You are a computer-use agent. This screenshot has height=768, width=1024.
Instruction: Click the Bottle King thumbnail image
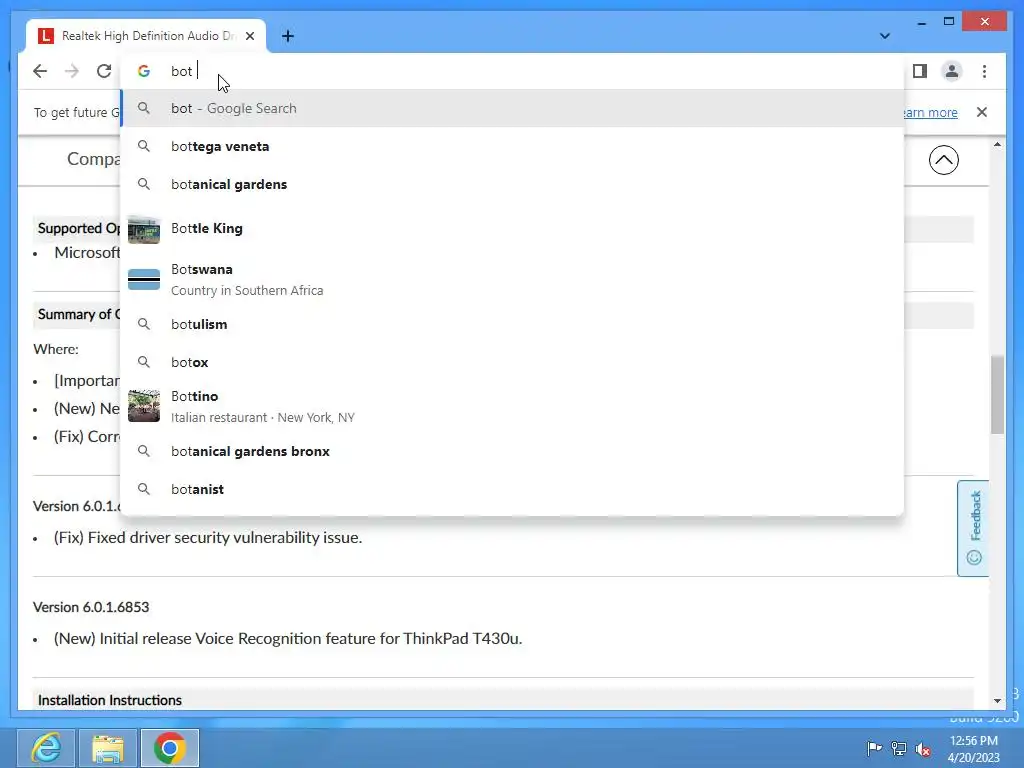(144, 229)
